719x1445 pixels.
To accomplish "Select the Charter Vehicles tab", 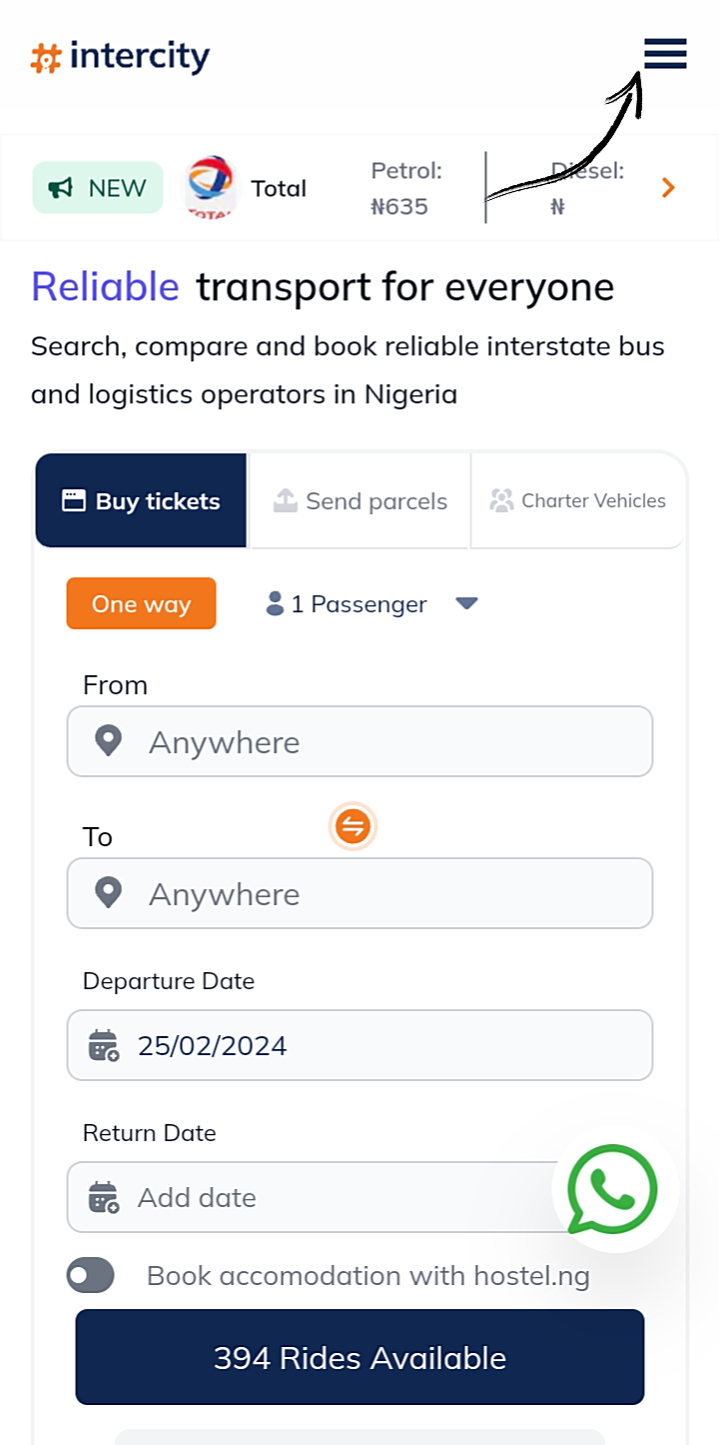I will [x=578, y=501].
